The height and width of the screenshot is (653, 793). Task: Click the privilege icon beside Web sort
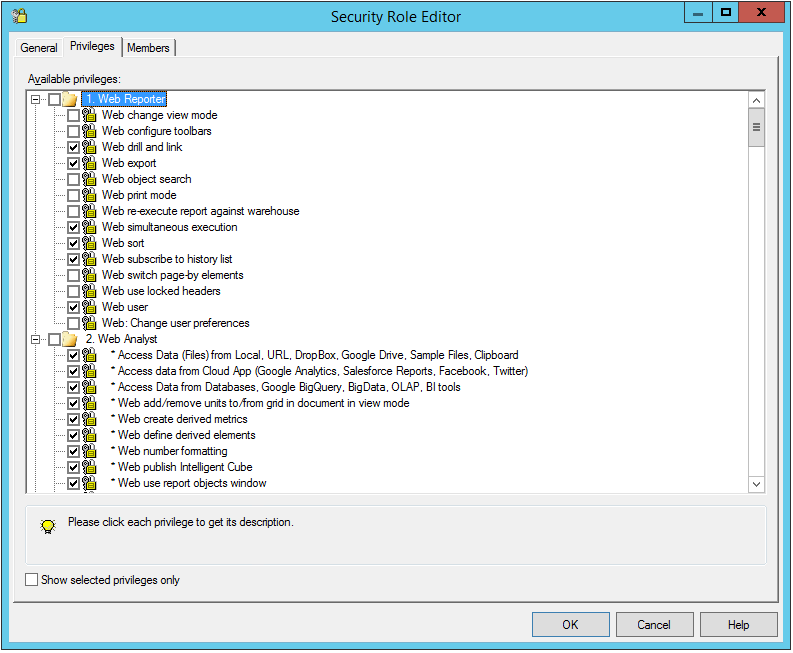click(89, 243)
